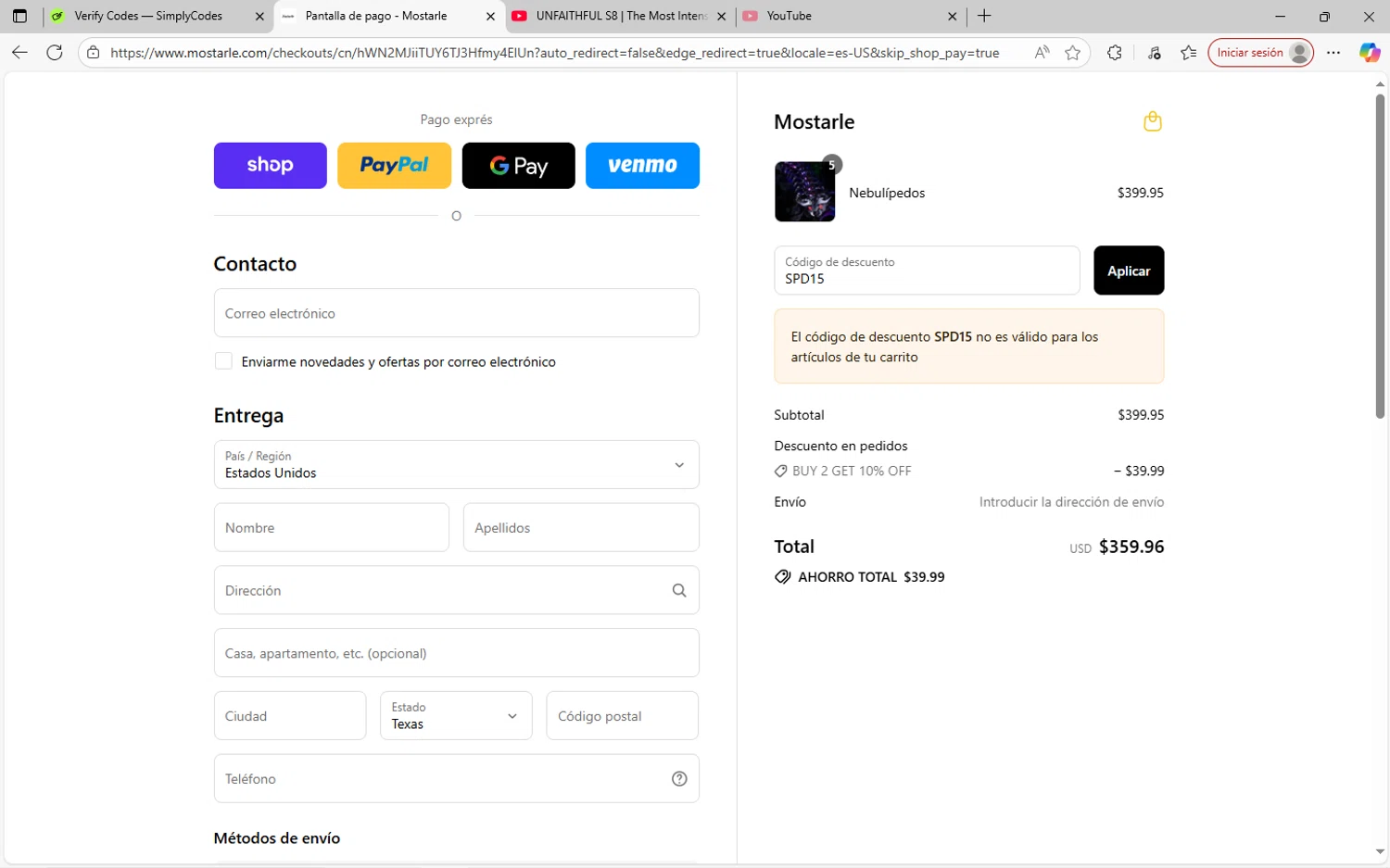Close the Verify Codes SimplyCodes tab

(259, 16)
